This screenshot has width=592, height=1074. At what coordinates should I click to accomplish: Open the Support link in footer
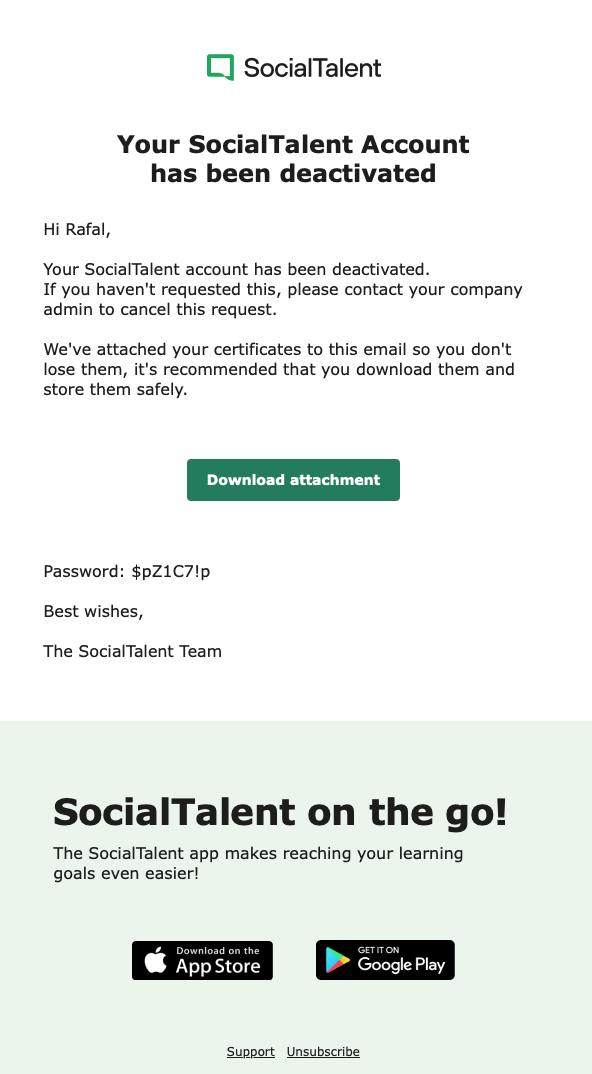tap(251, 1051)
